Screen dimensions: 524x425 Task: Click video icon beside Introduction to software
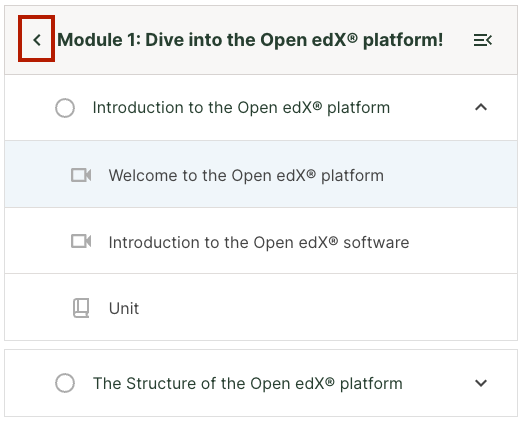tap(81, 241)
